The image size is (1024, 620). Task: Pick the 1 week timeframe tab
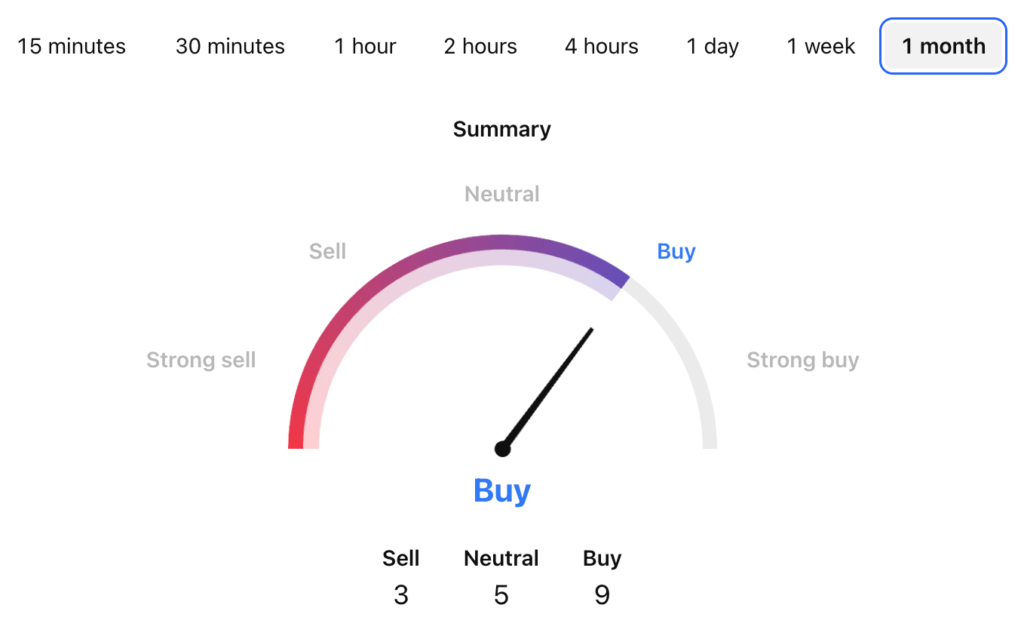click(821, 46)
